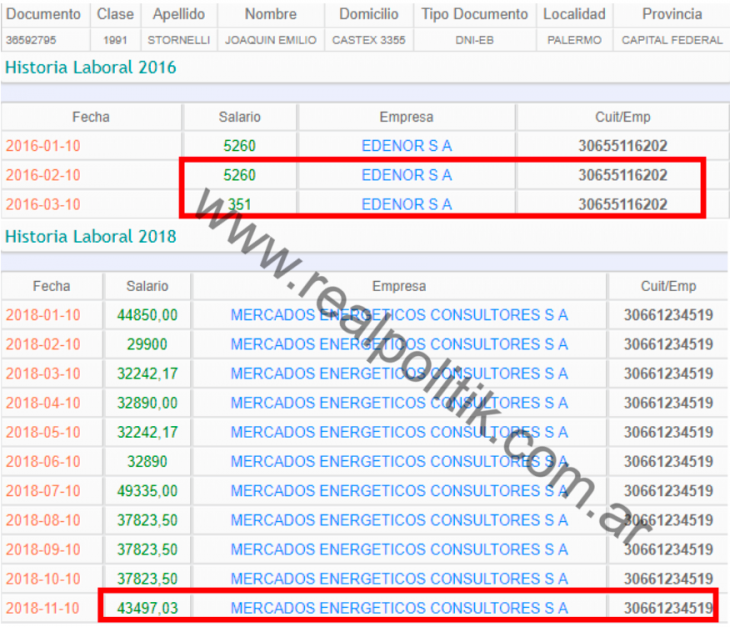Select date 2018-05-10
This screenshot has width=730, height=627.
(43, 432)
